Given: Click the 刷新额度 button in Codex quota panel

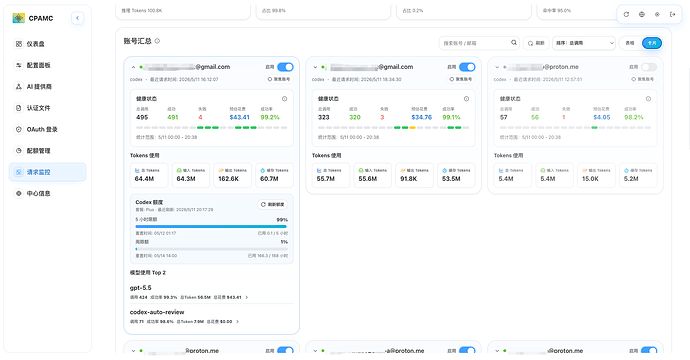Looking at the screenshot, I should point(272,205).
